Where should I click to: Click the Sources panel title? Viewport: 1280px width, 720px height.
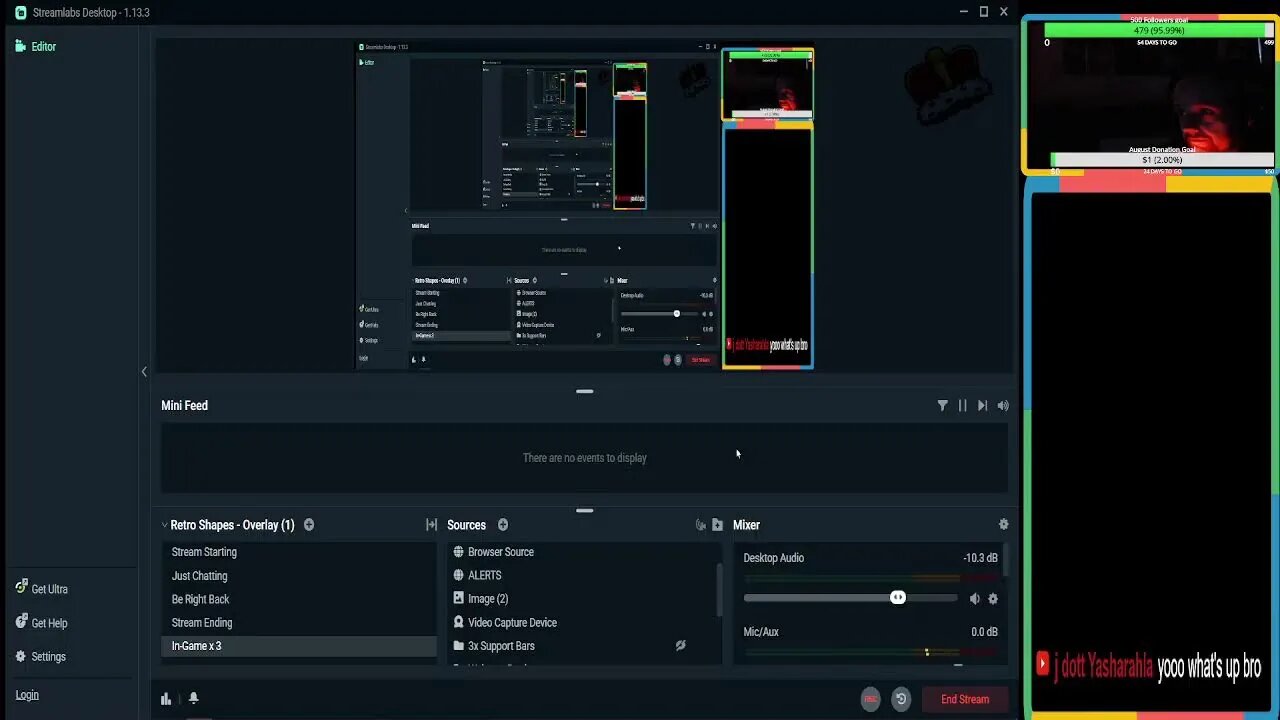466,525
